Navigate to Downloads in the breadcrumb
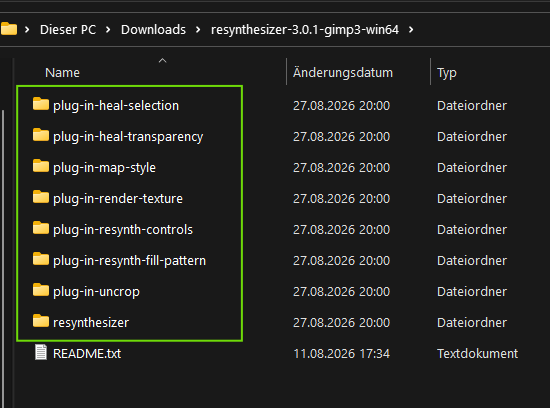550x408 pixels. coord(153,30)
